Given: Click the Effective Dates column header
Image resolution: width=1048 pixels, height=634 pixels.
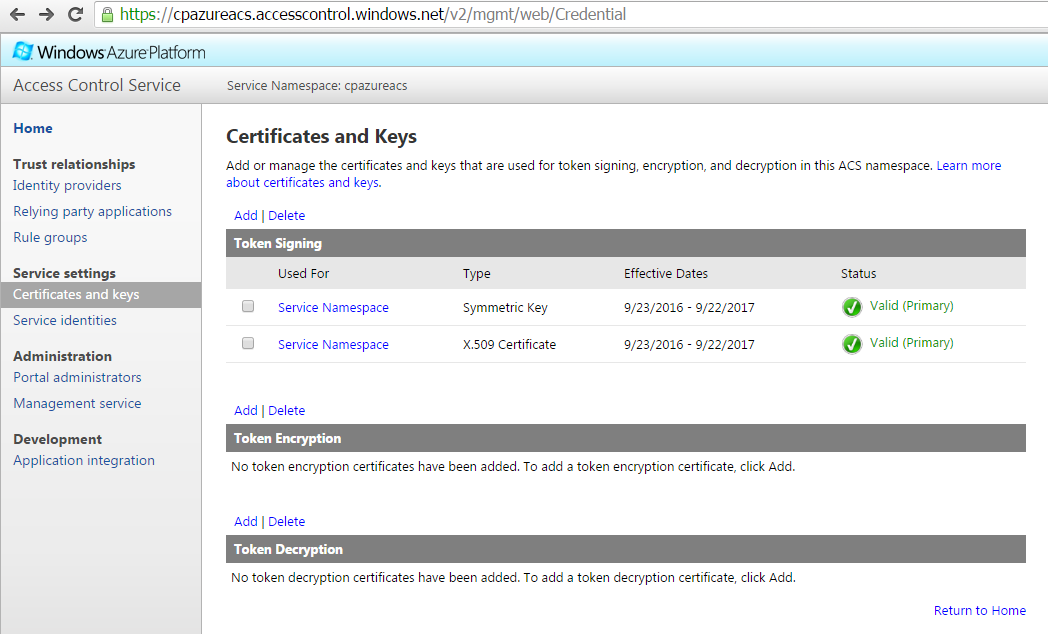Looking at the screenshot, I should [x=666, y=273].
